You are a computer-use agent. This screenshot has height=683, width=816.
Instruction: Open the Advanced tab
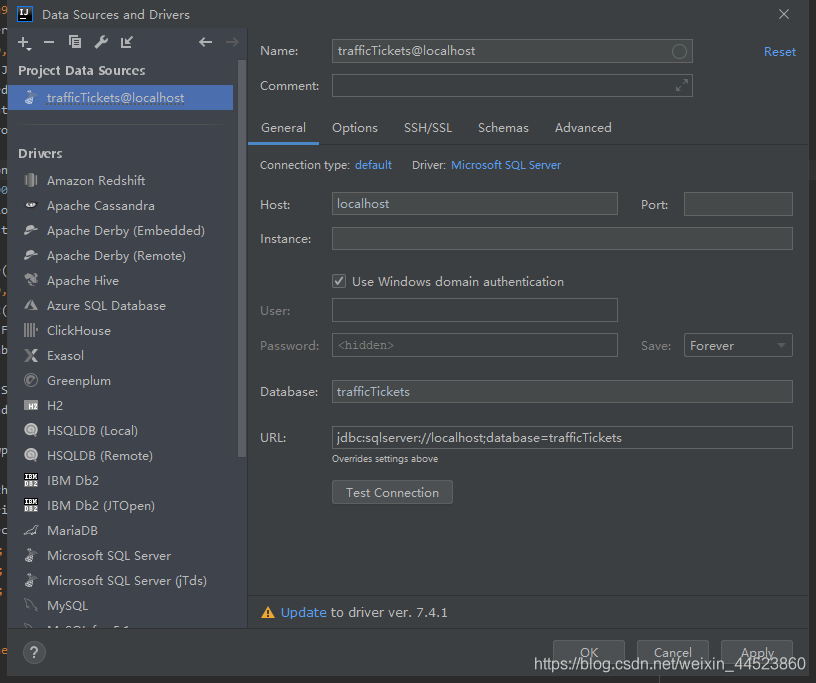583,128
